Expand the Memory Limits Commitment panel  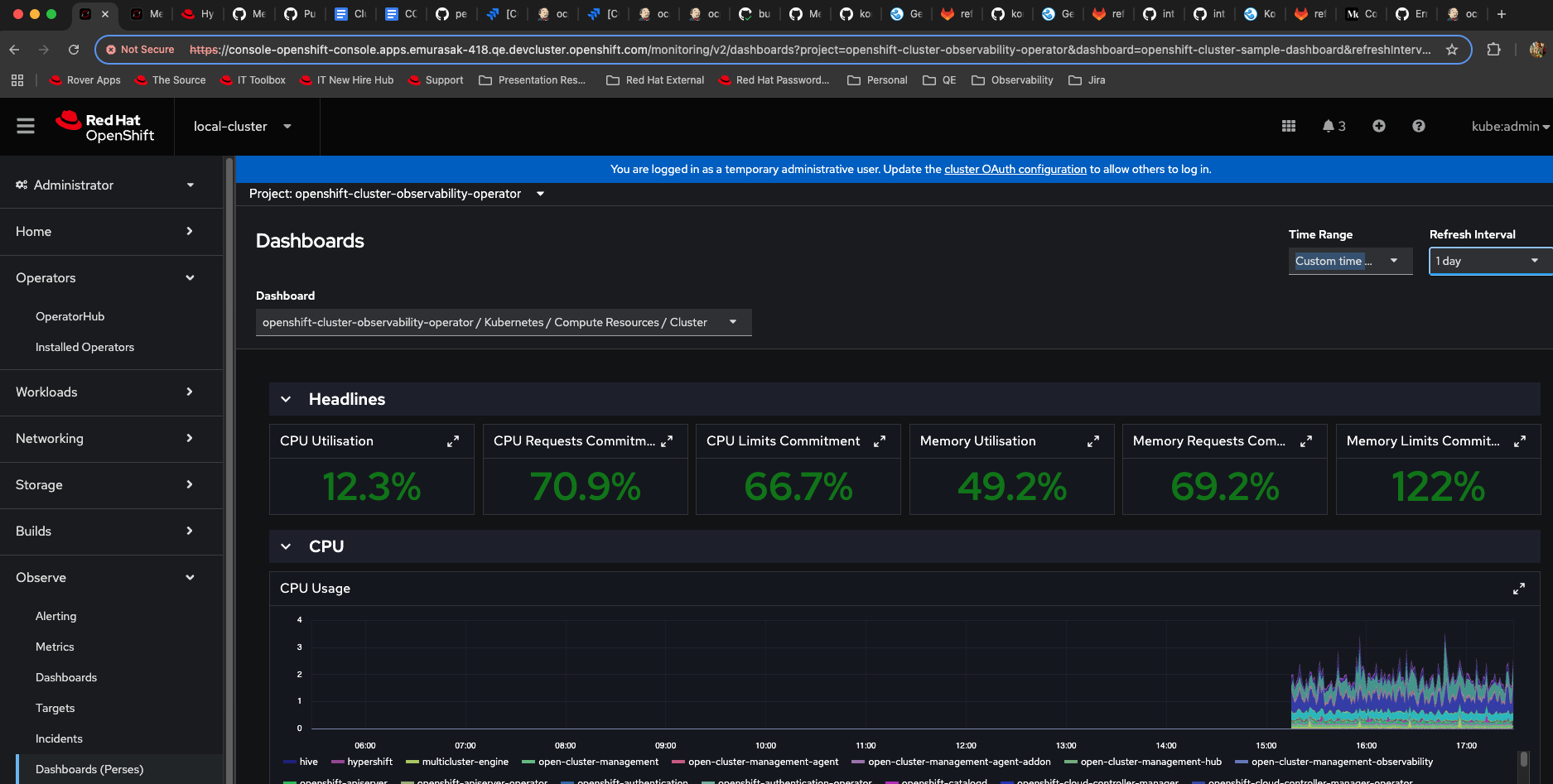tap(1520, 441)
